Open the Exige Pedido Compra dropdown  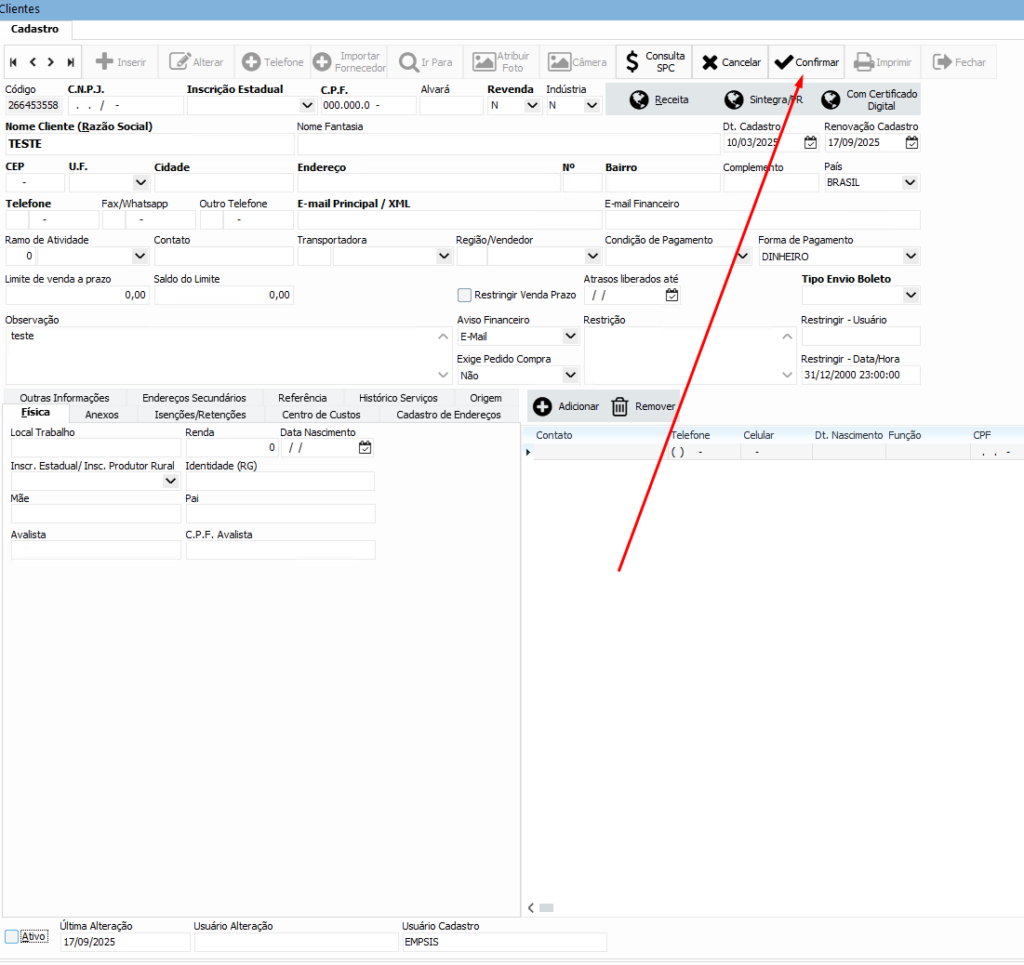[570, 375]
